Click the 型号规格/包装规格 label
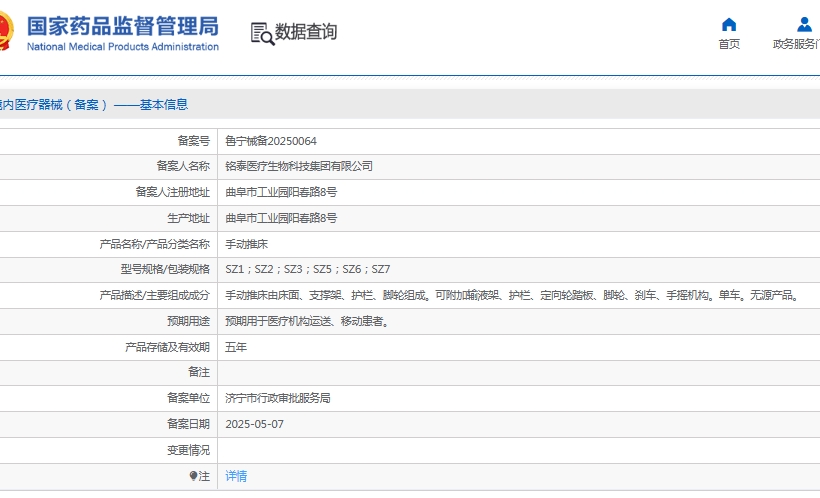 pyautogui.click(x=165, y=269)
